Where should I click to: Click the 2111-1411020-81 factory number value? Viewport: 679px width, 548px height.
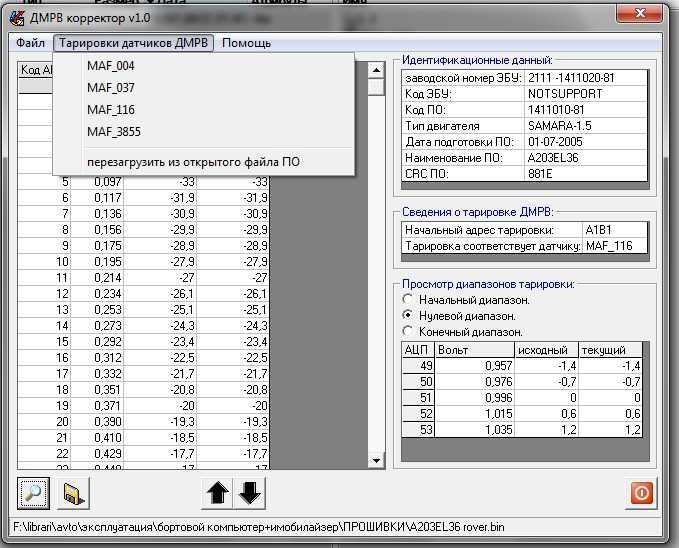click(x=585, y=78)
